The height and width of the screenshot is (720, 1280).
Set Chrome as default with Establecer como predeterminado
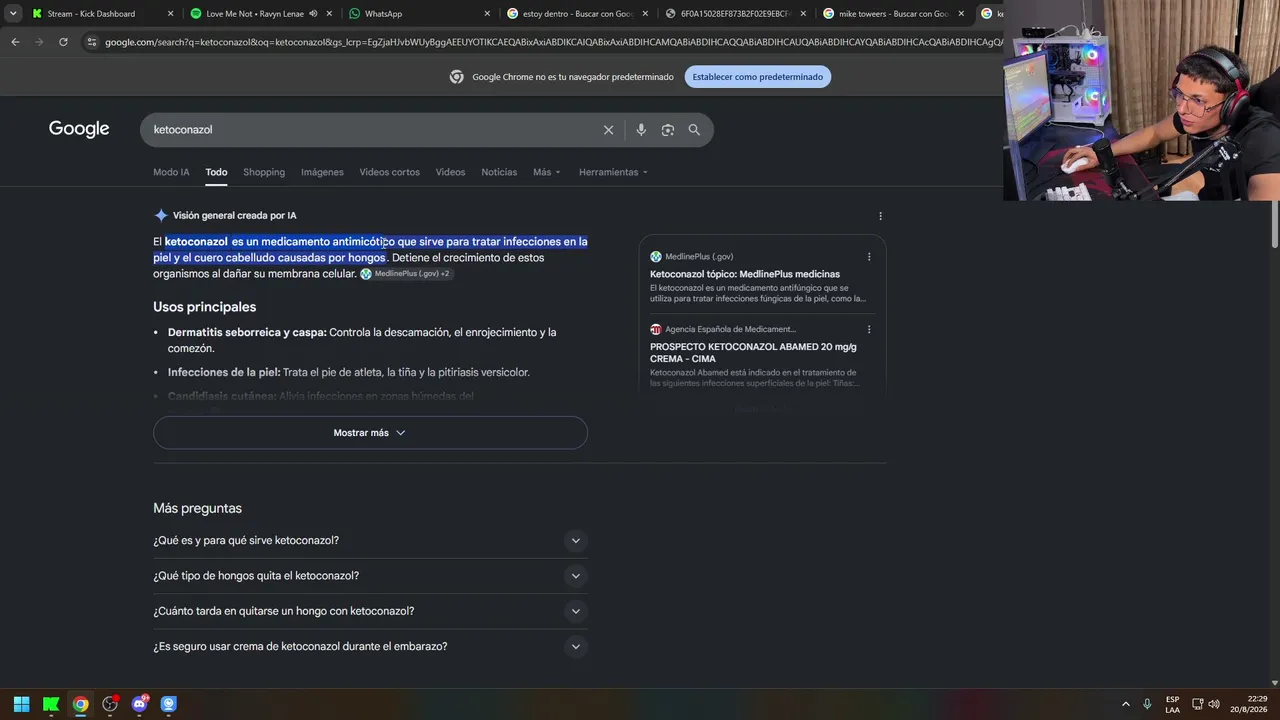[x=758, y=77]
